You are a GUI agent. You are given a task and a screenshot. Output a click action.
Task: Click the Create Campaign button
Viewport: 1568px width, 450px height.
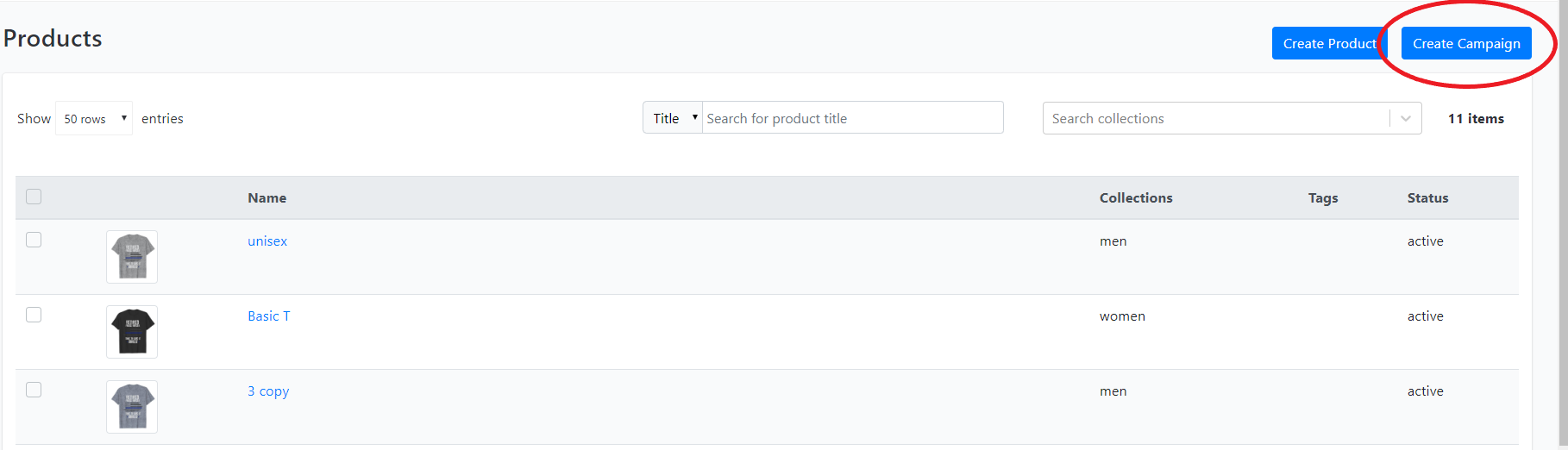(1466, 43)
